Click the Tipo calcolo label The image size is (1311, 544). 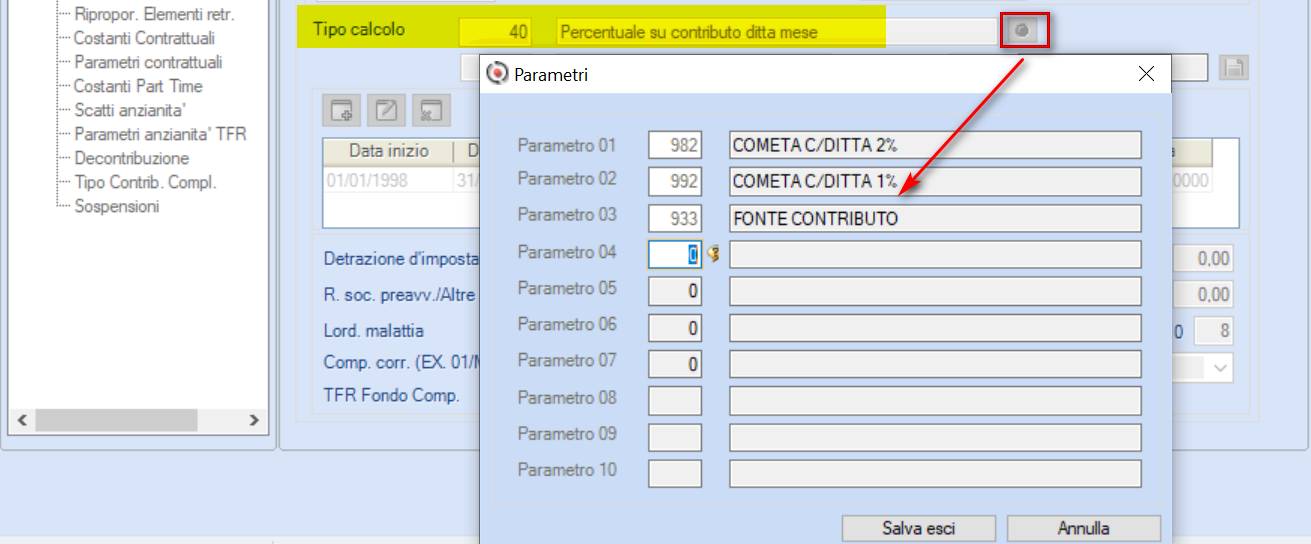point(359,30)
